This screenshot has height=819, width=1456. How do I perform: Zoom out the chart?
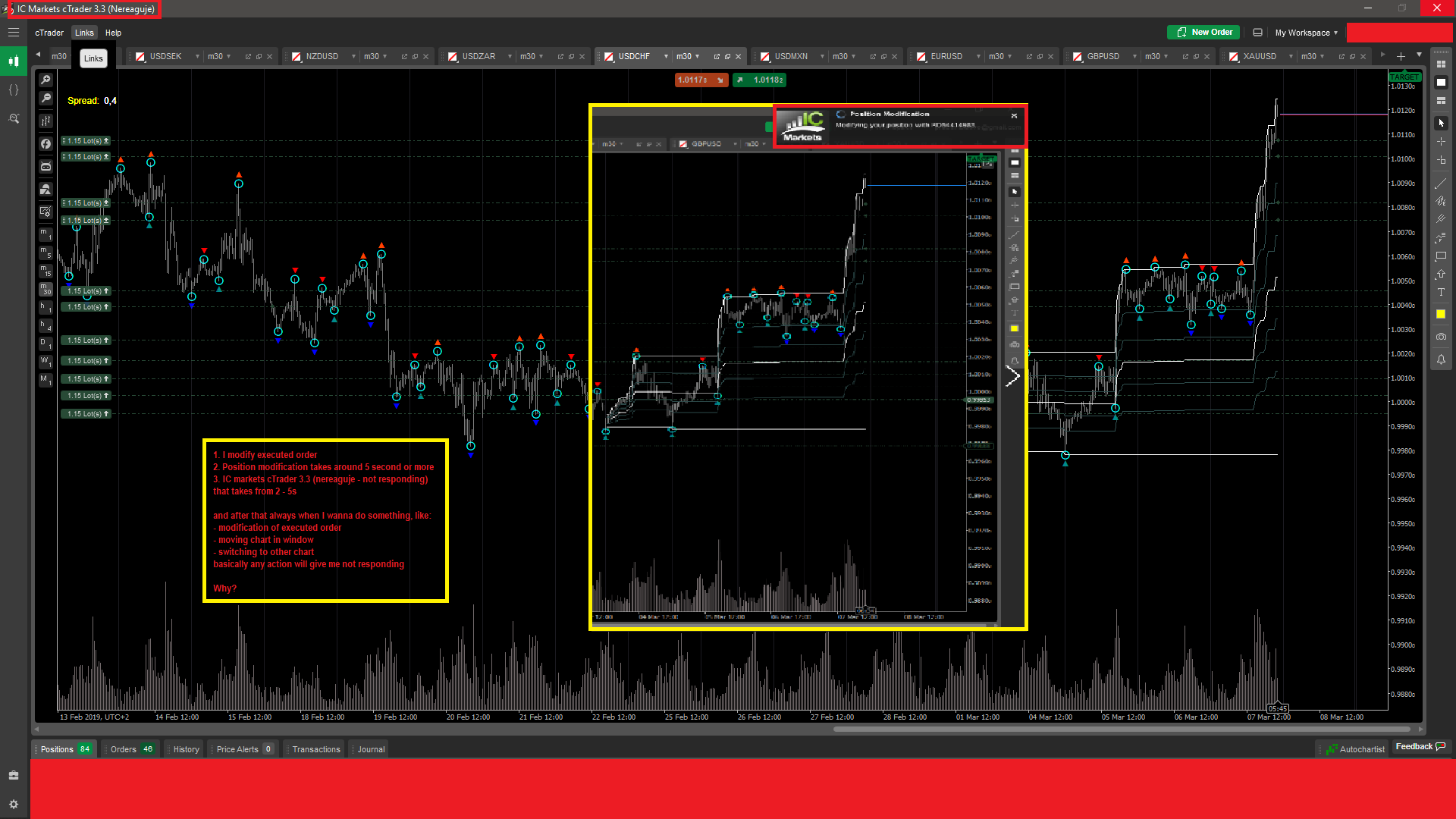45,98
